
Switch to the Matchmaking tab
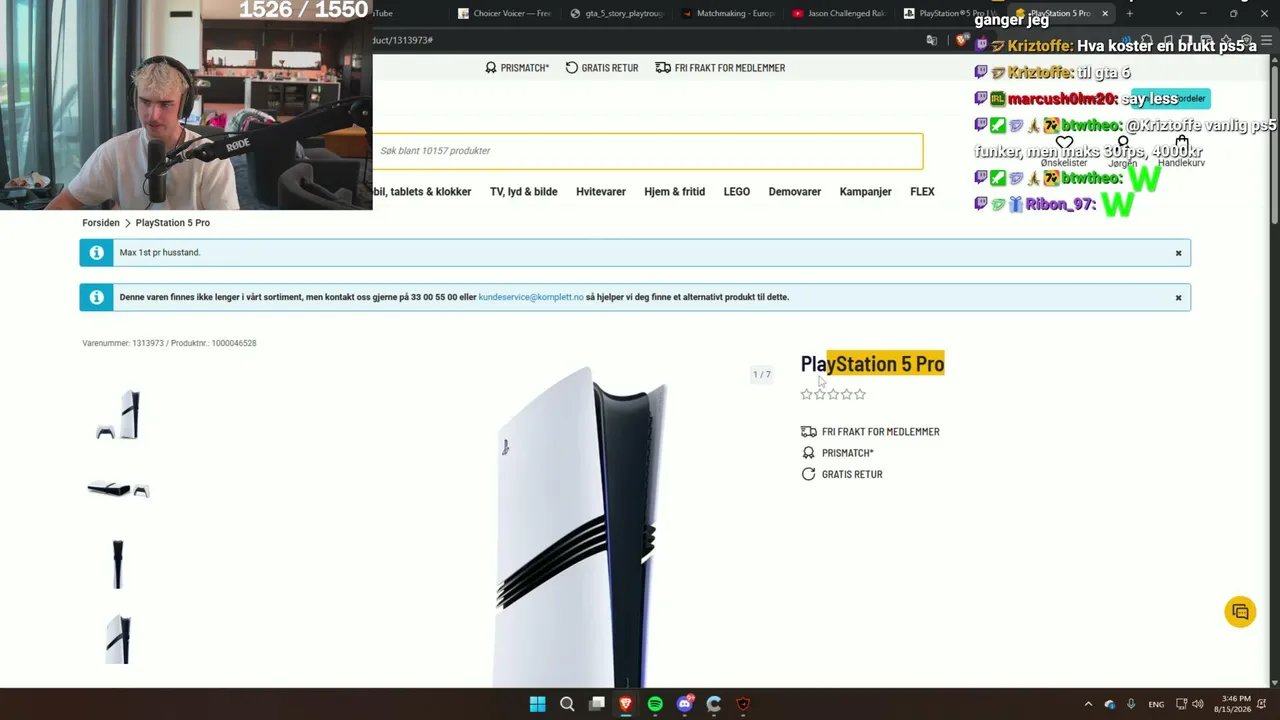[x=727, y=14]
